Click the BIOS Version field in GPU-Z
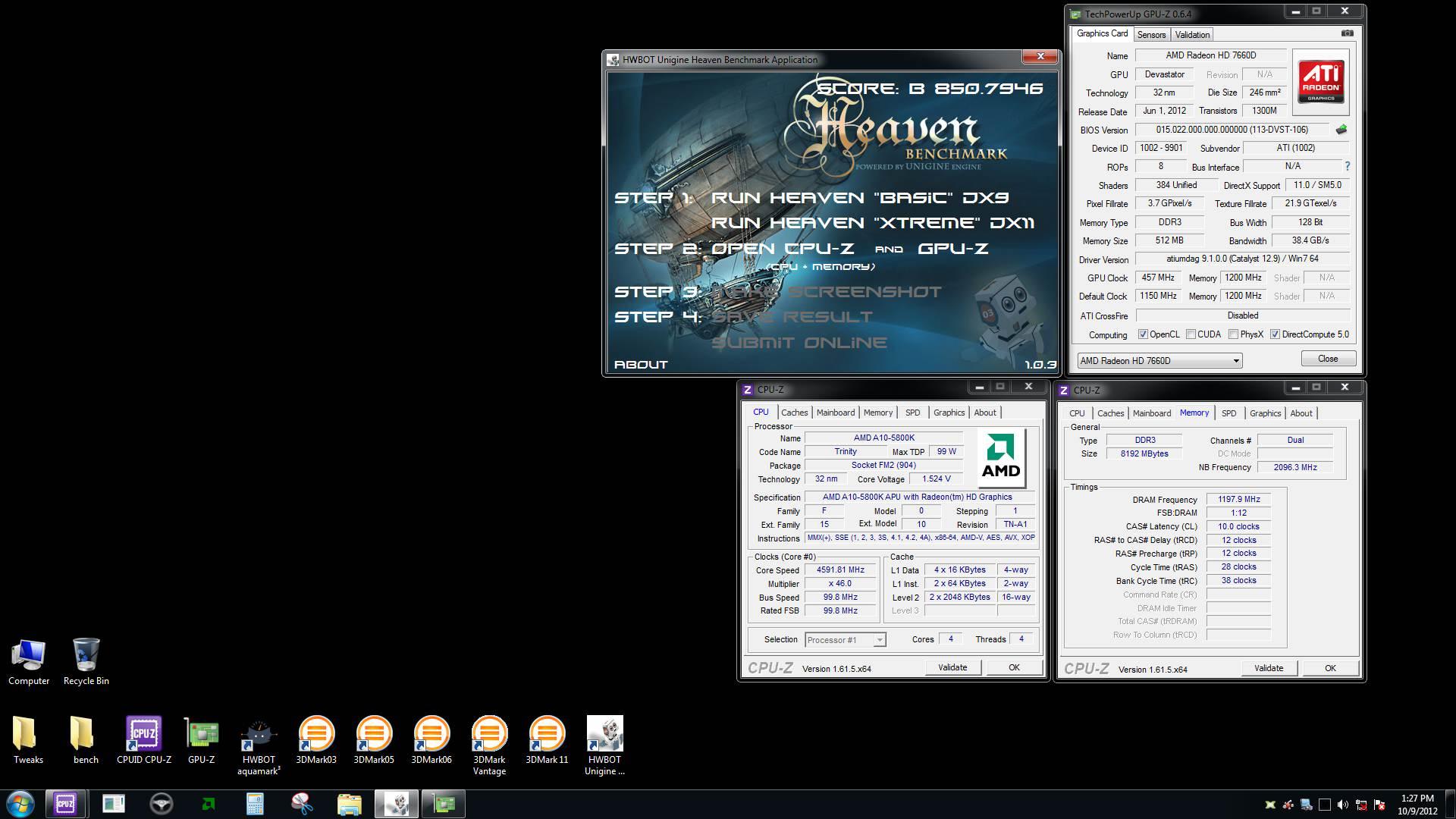Viewport: 1456px width, 819px height. [x=1232, y=130]
